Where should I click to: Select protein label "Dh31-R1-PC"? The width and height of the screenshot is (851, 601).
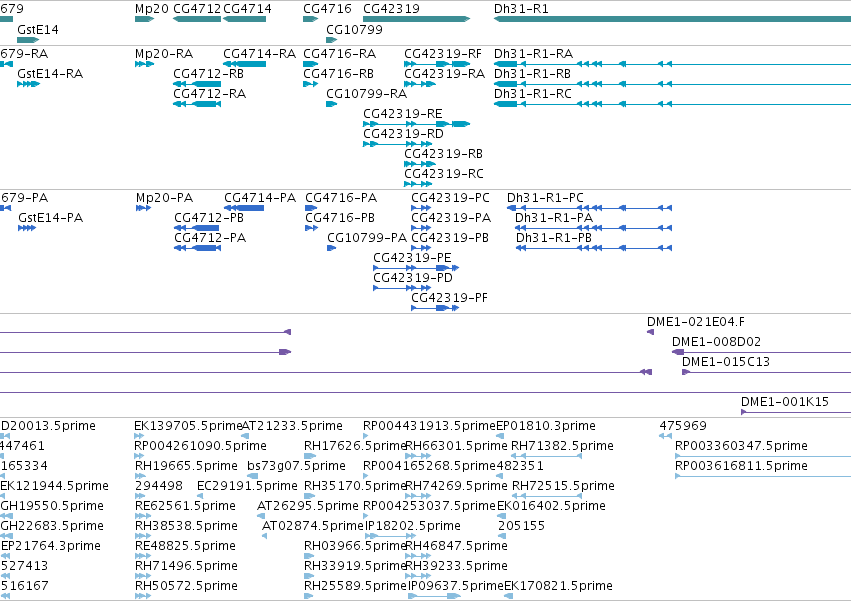click(x=545, y=198)
